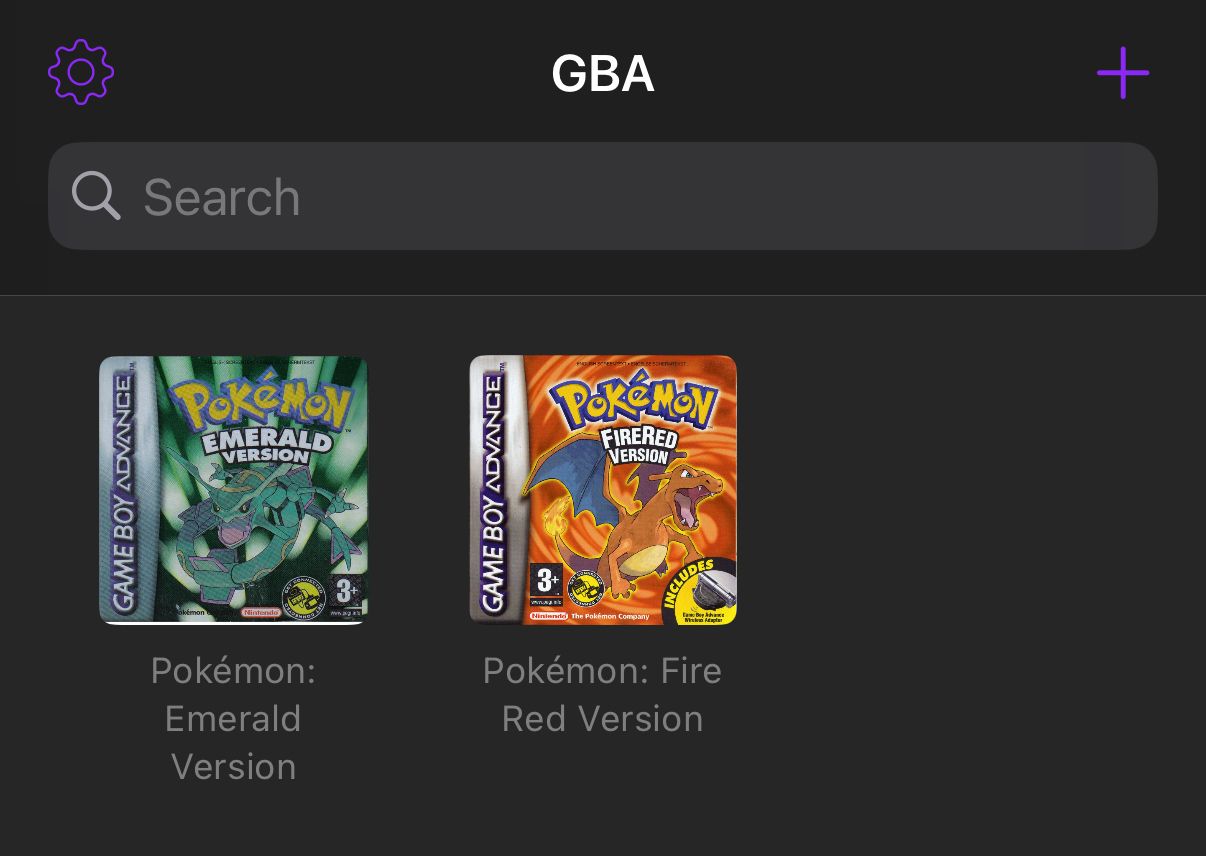Screen dimensions: 1206x856
Task: Select the GBA system title at top center
Action: [x=603, y=73]
